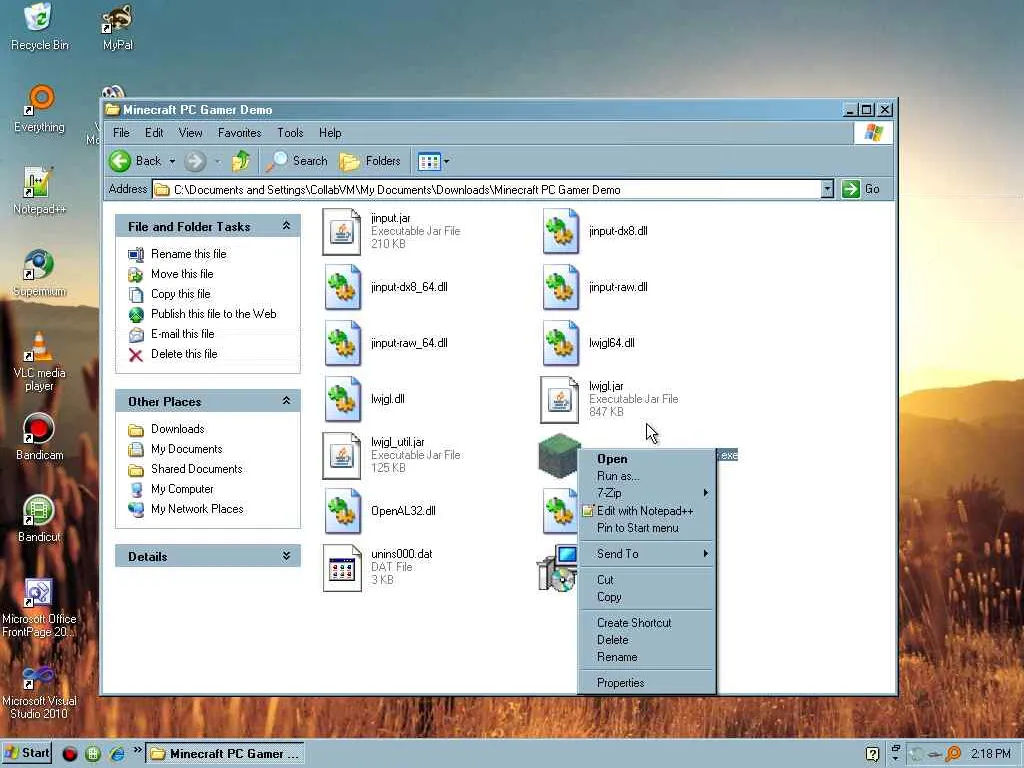Screen dimensions: 1024x768
Task: Click the red record quick launch icon
Action: [69, 754]
